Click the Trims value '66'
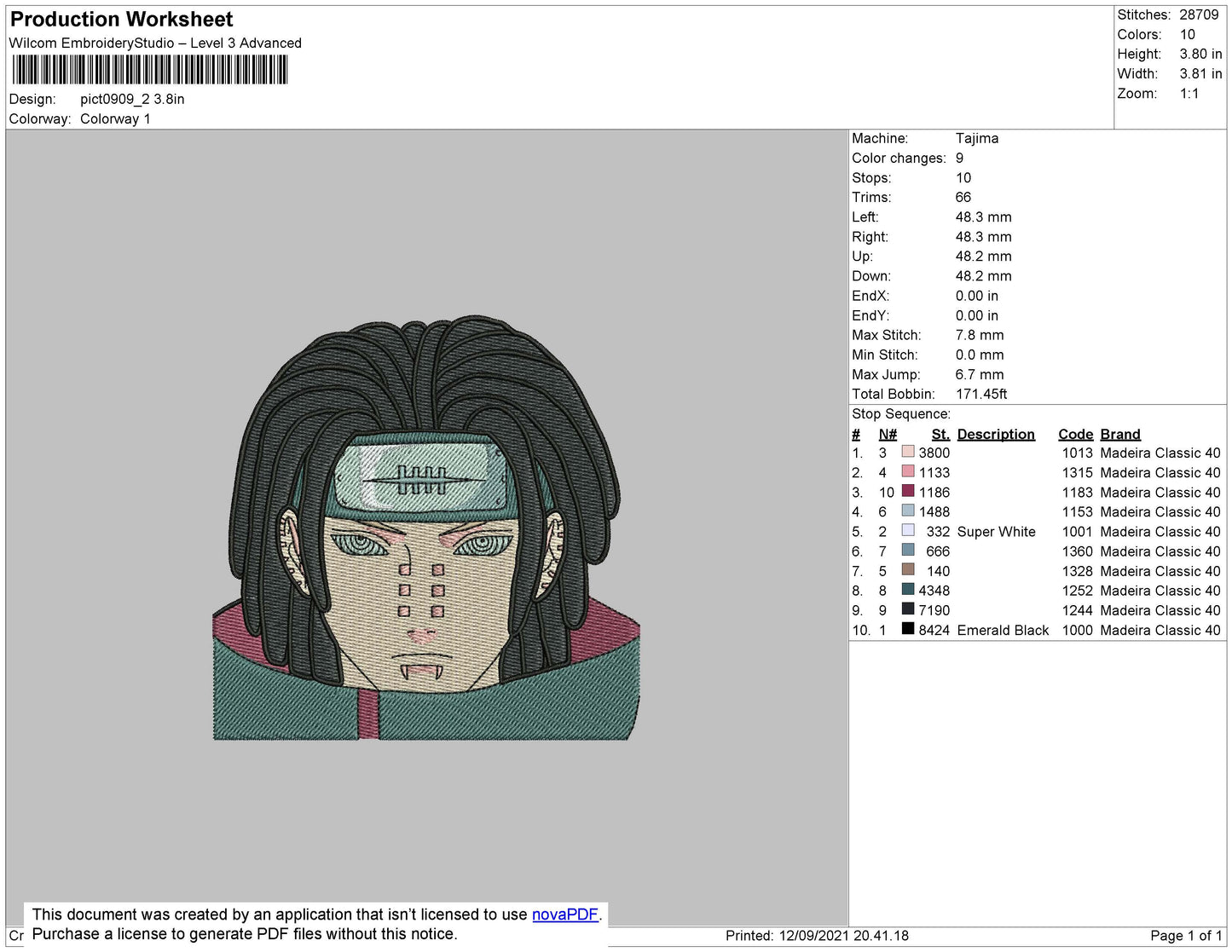The width and height of the screenshot is (1232, 952). pos(963,197)
